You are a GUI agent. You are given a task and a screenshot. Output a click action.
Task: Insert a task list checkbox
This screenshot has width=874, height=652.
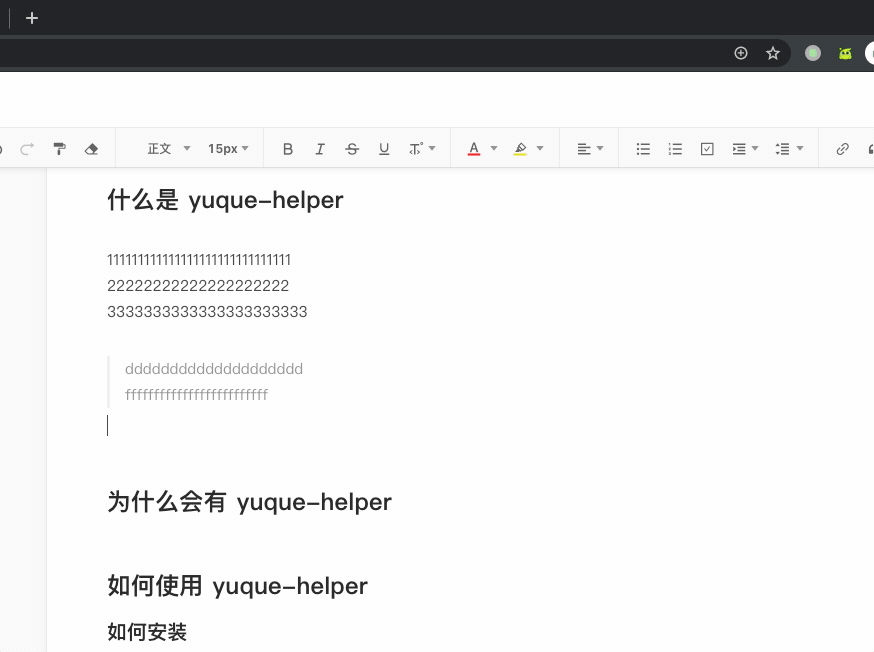(707, 148)
